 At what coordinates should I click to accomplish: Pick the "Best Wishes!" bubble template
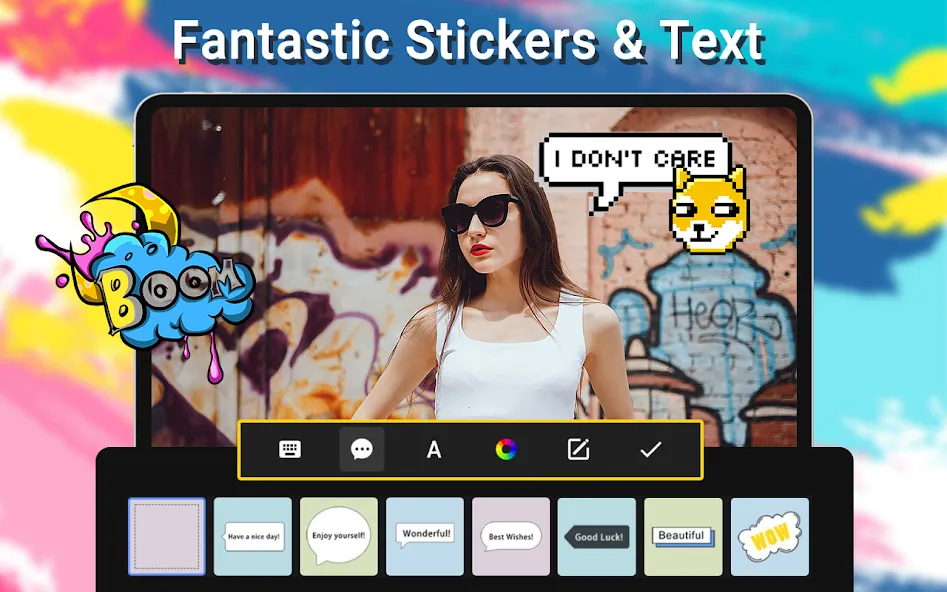tap(511, 536)
